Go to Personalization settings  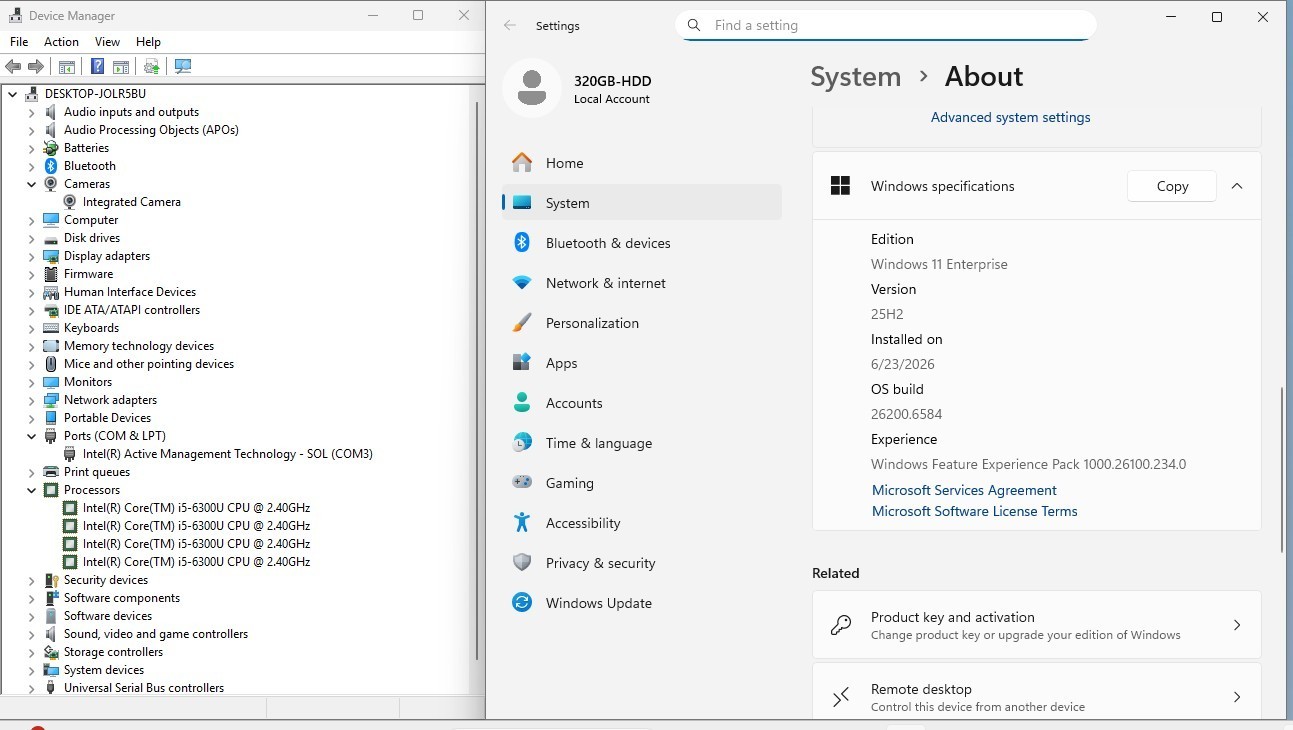[x=642, y=323]
